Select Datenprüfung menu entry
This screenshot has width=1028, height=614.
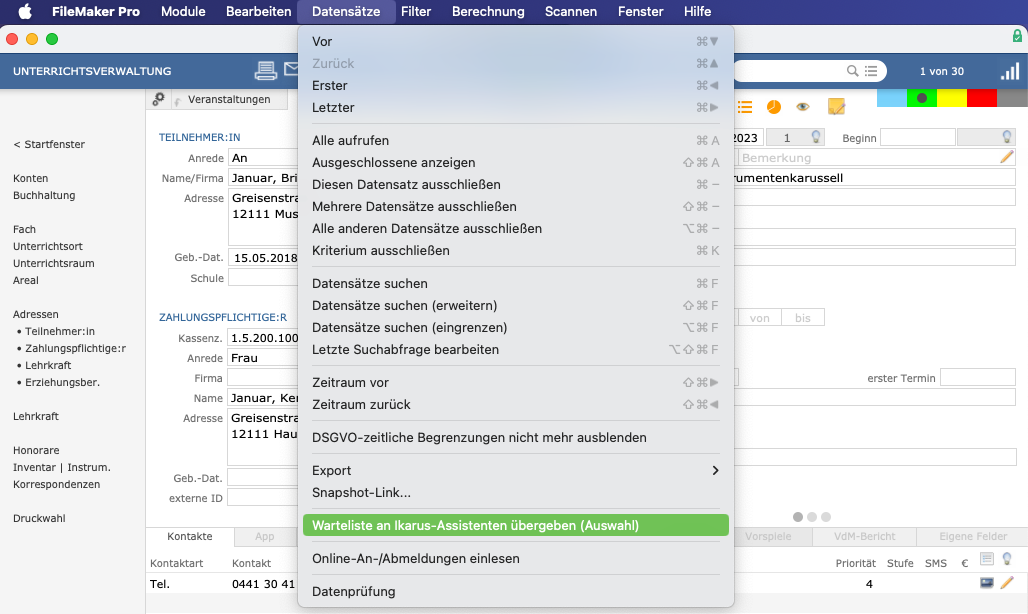point(515,591)
